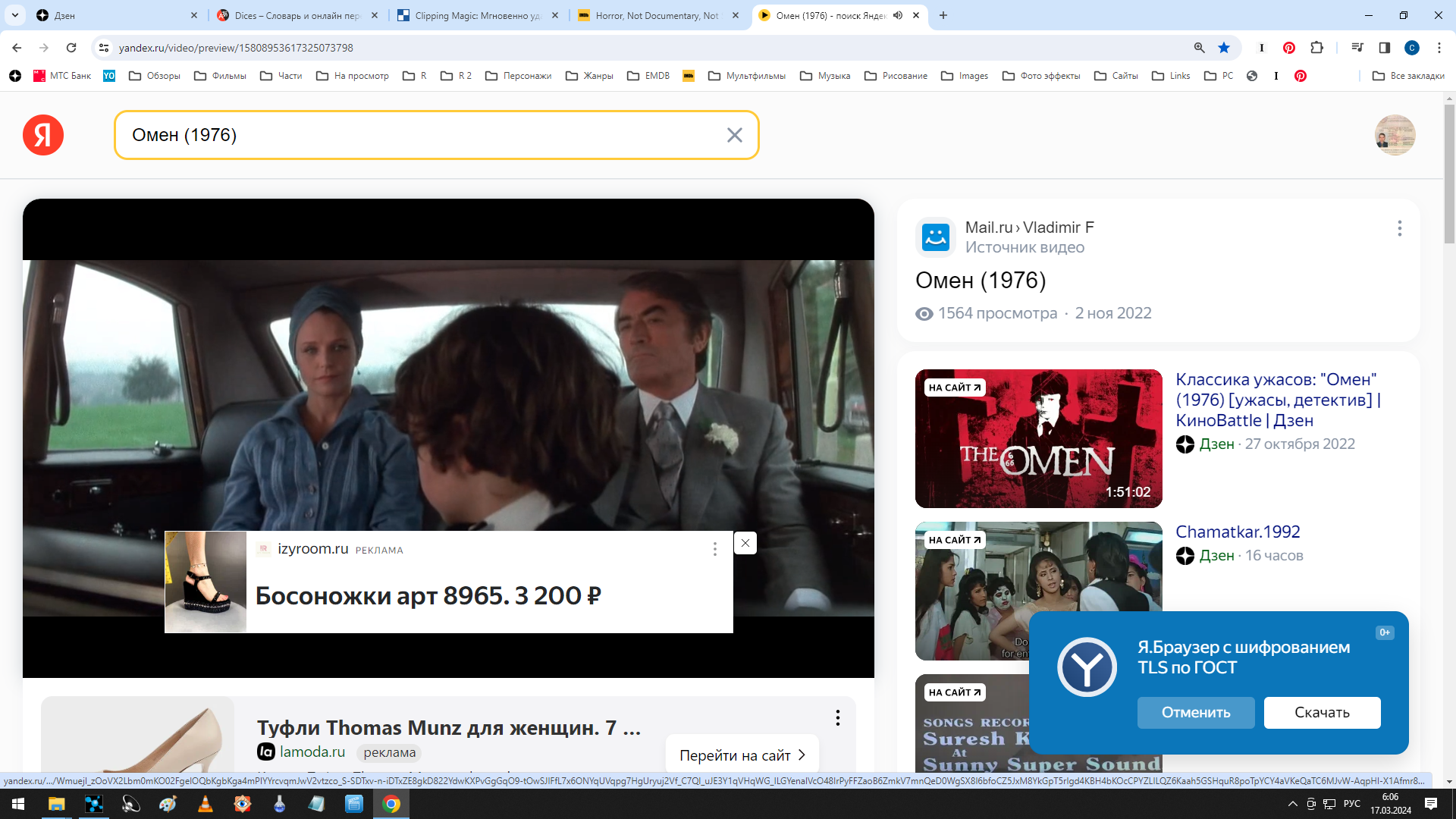Open the Рисование bookmarks folder
This screenshot has width=1456, height=819.
click(896, 76)
